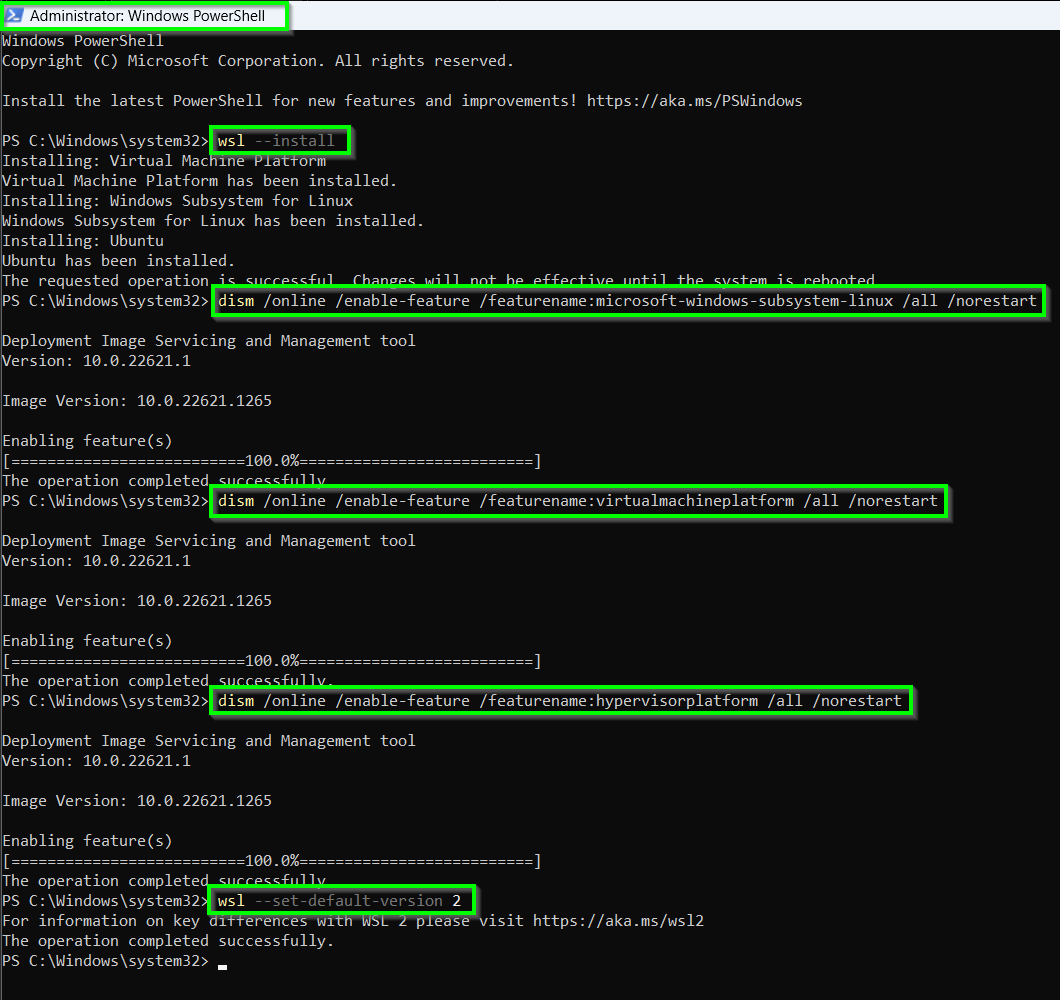Image resolution: width=1060 pixels, height=1000 pixels.
Task: Click the Microsoft Corporation copyright line
Action: [257, 61]
